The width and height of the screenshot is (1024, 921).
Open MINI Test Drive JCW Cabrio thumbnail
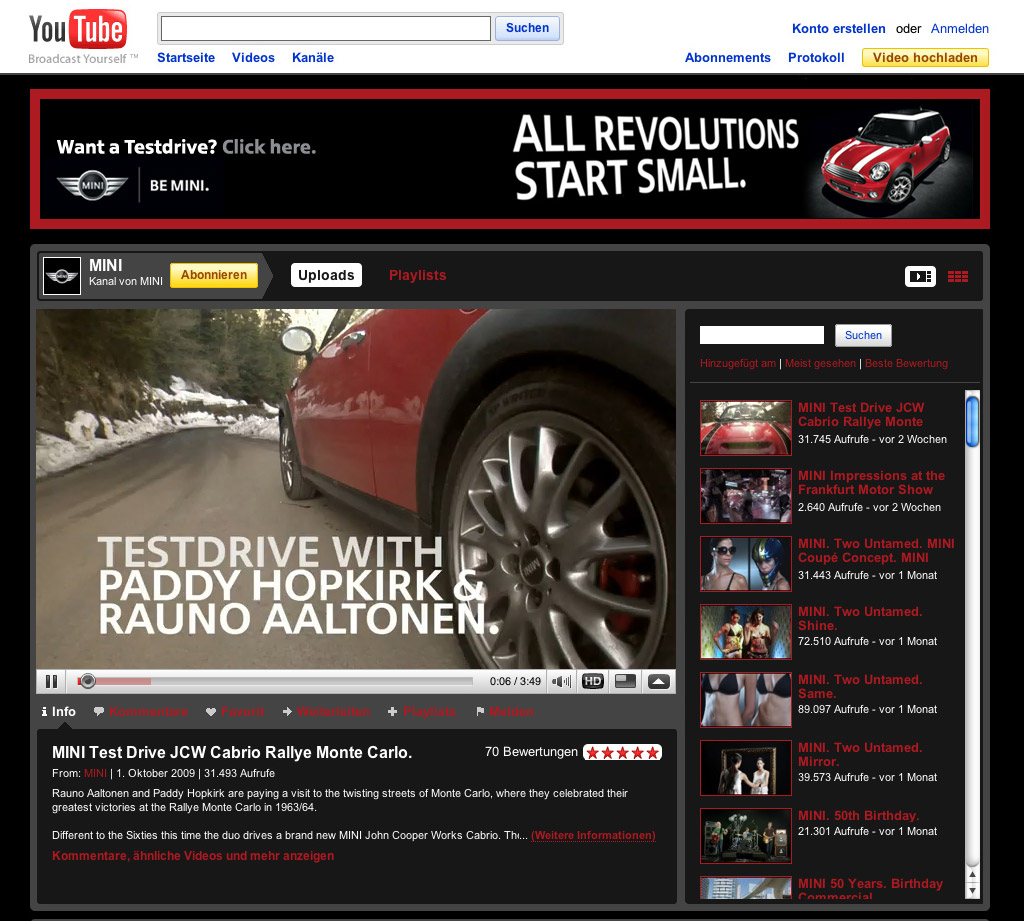[x=746, y=428]
